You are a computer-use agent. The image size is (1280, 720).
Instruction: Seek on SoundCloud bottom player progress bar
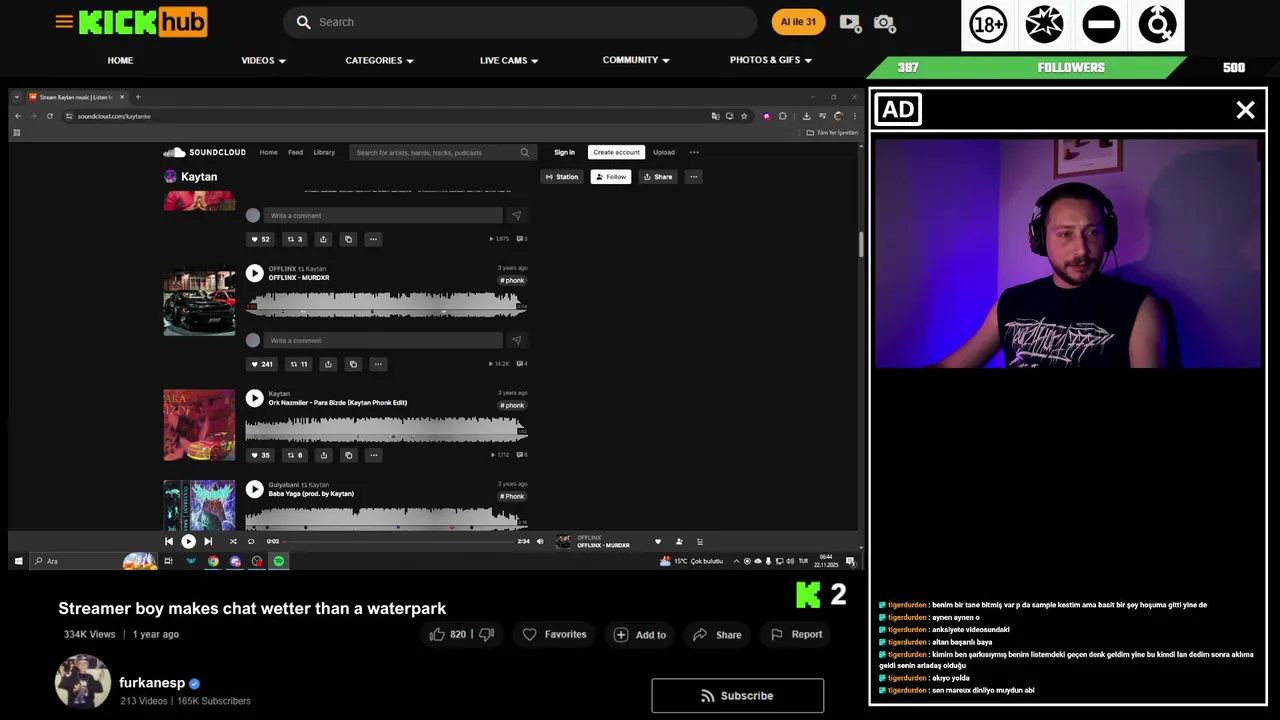click(398, 541)
